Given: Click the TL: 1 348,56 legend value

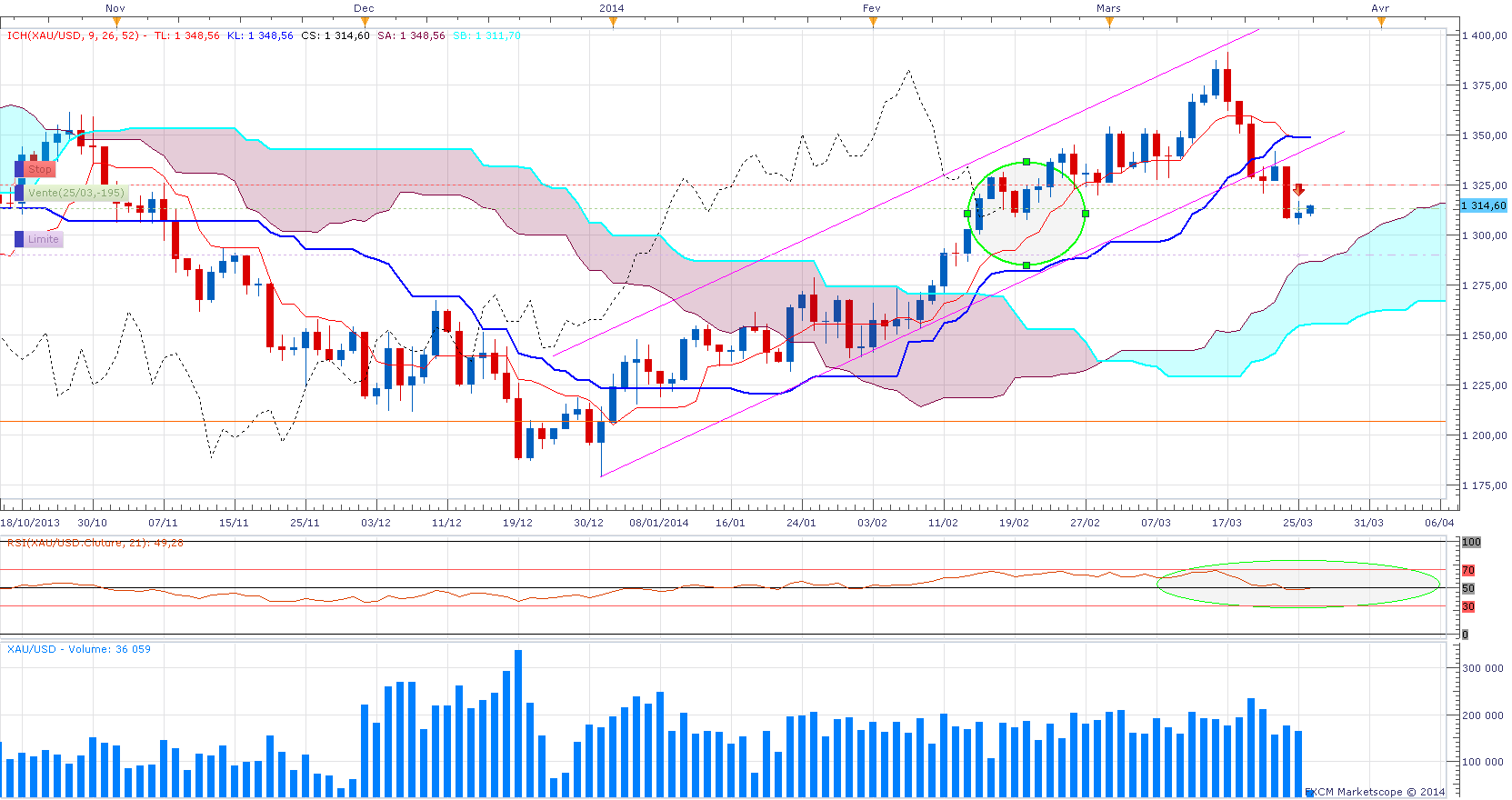Looking at the screenshot, I should (x=187, y=35).
